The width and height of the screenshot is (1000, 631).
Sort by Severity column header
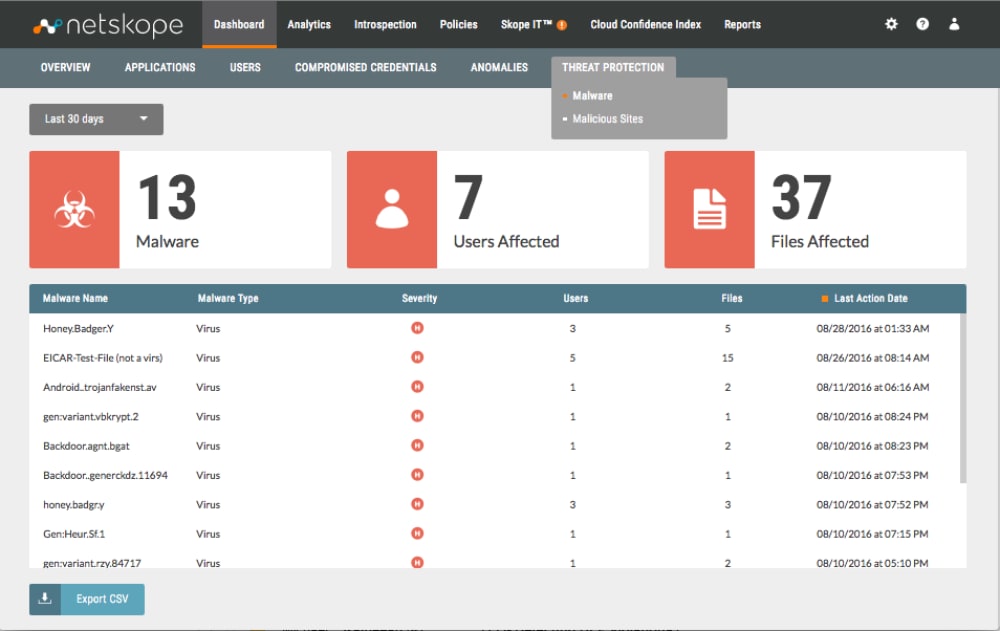click(420, 299)
